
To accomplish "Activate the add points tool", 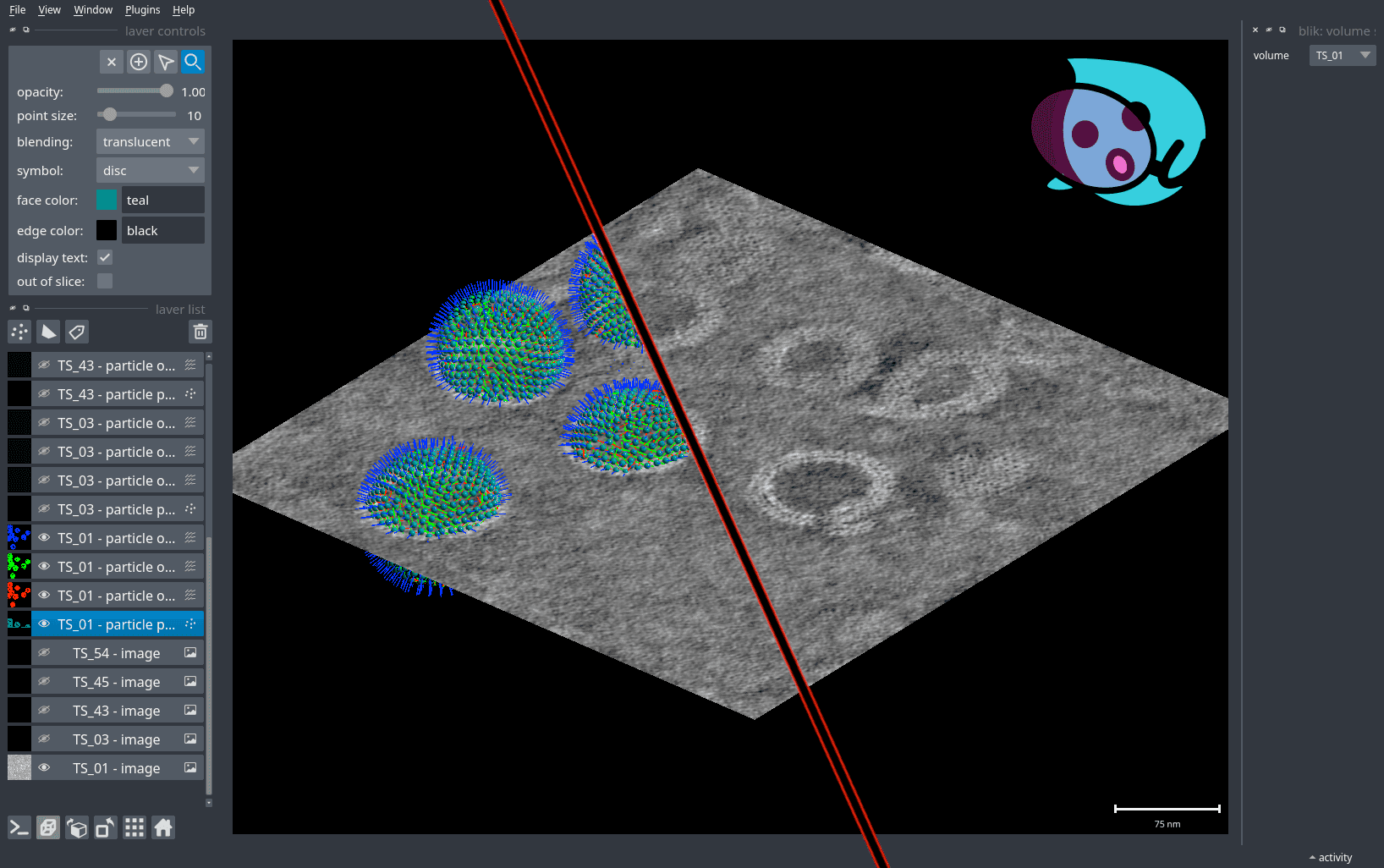I will click(139, 62).
